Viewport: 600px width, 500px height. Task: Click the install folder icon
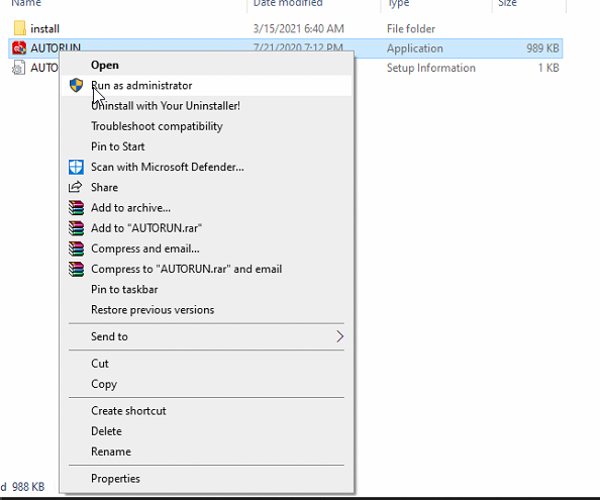20,28
